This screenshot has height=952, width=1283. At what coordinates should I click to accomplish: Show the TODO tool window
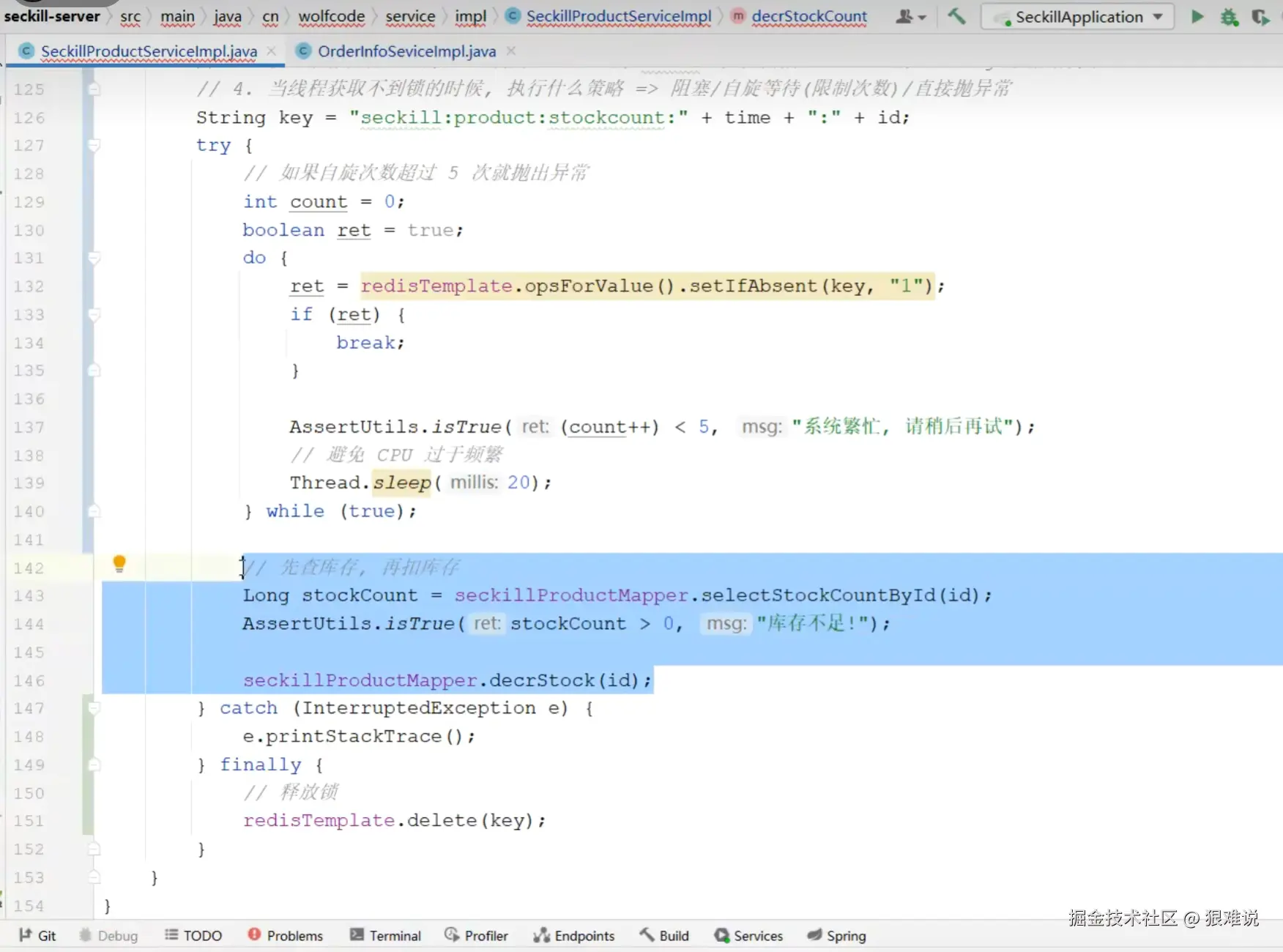pos(193,935)
